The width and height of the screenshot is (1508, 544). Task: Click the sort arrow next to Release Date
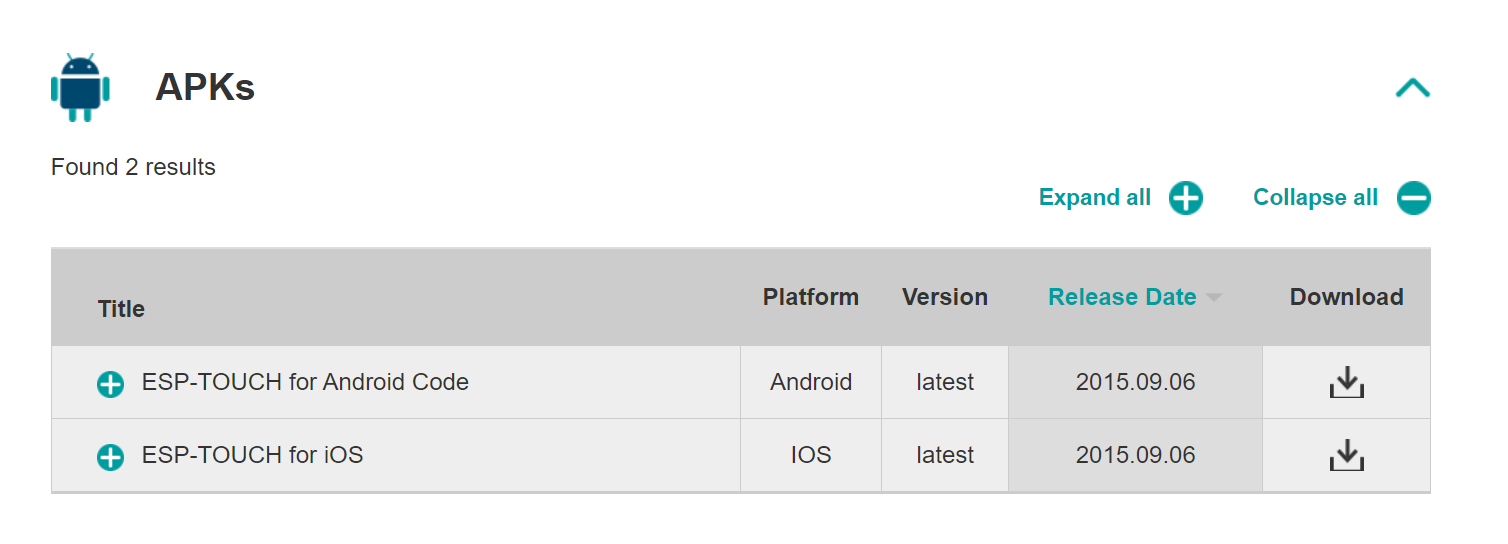(1214, 298)
